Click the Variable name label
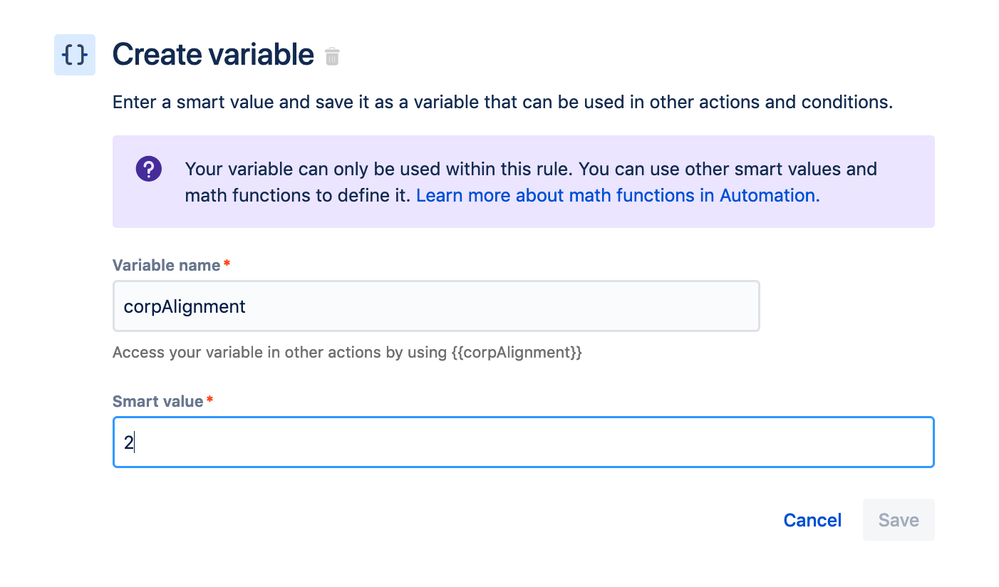The height and width of the screenshot is (587, 999). tap(166, 265)
